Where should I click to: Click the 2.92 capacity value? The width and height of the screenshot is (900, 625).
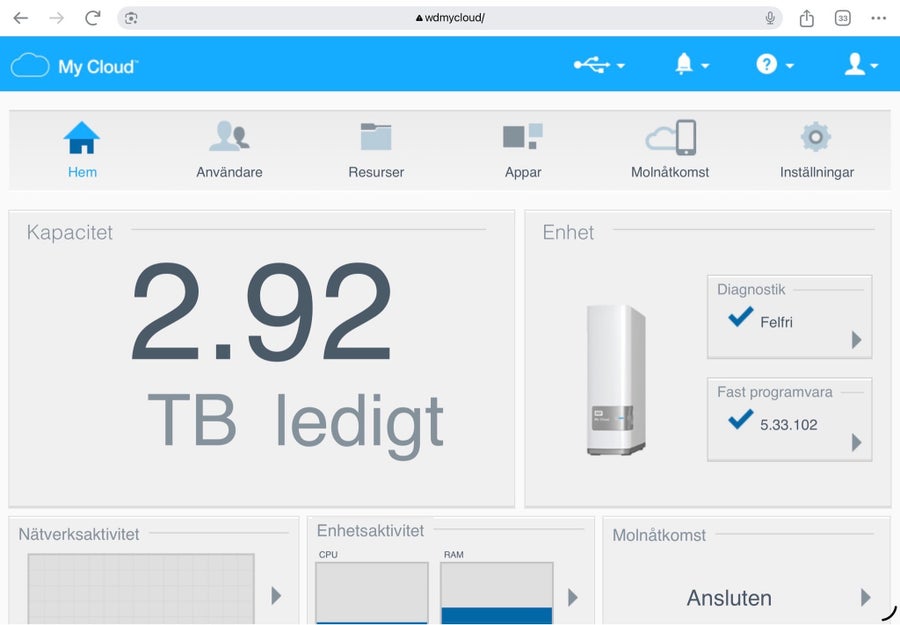tap(262, 312)
